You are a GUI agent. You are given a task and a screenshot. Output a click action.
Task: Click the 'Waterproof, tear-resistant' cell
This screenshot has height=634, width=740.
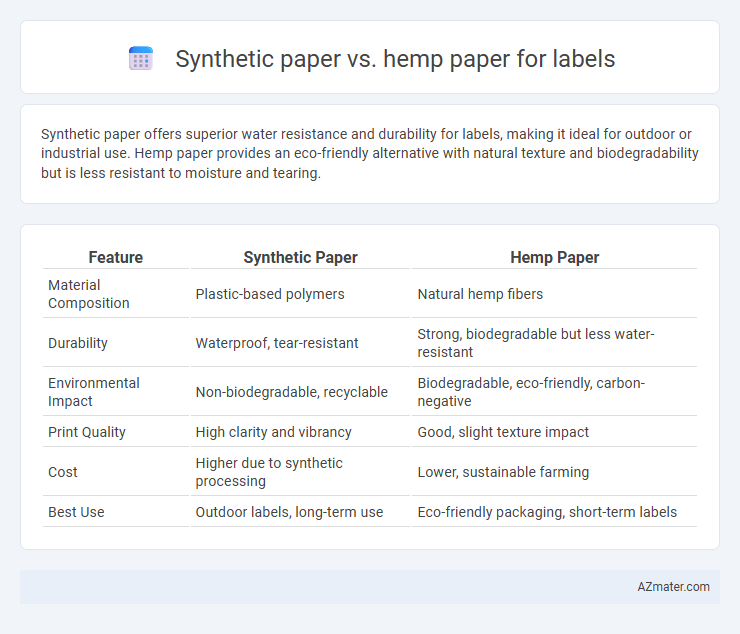(x=300, y=343)
